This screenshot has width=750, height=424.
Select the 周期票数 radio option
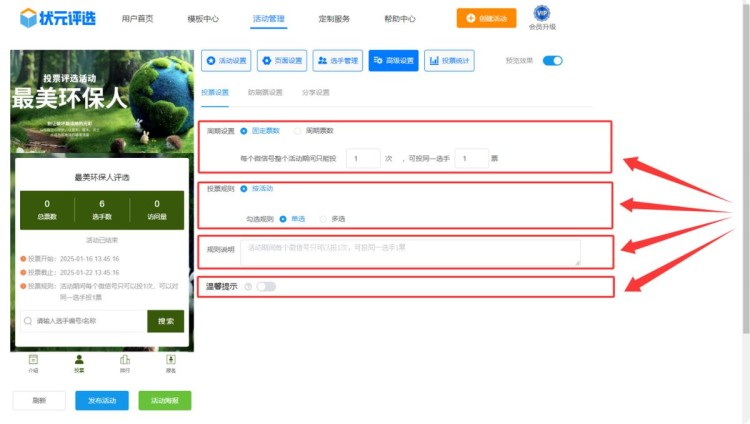298,130
